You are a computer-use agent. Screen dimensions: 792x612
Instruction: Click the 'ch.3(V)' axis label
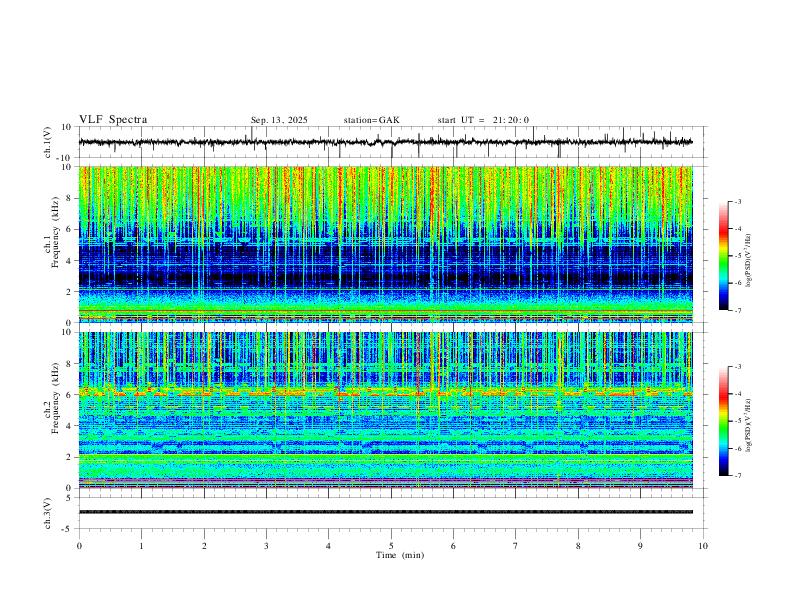(x=48, y=514)
